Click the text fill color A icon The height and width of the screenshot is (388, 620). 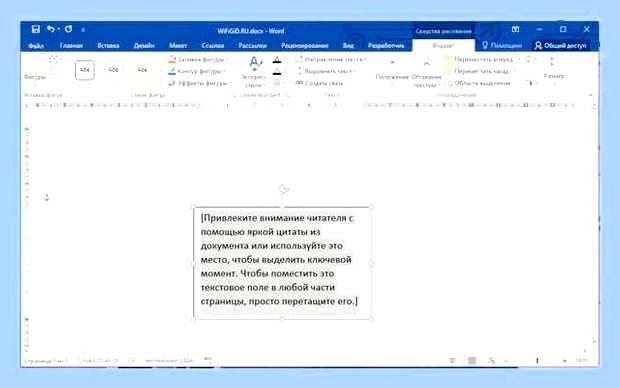click(277, 60)
